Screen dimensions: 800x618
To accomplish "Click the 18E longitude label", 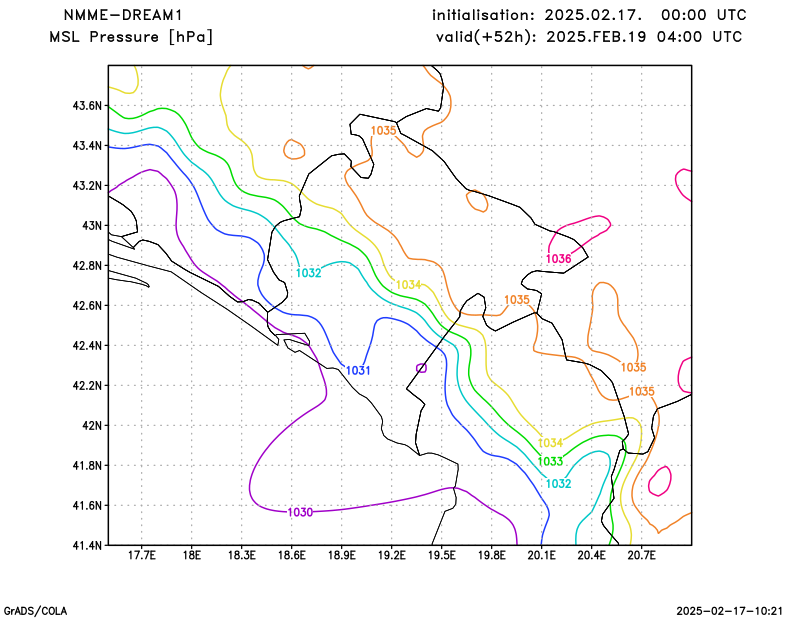I will [x=191, y=555].
